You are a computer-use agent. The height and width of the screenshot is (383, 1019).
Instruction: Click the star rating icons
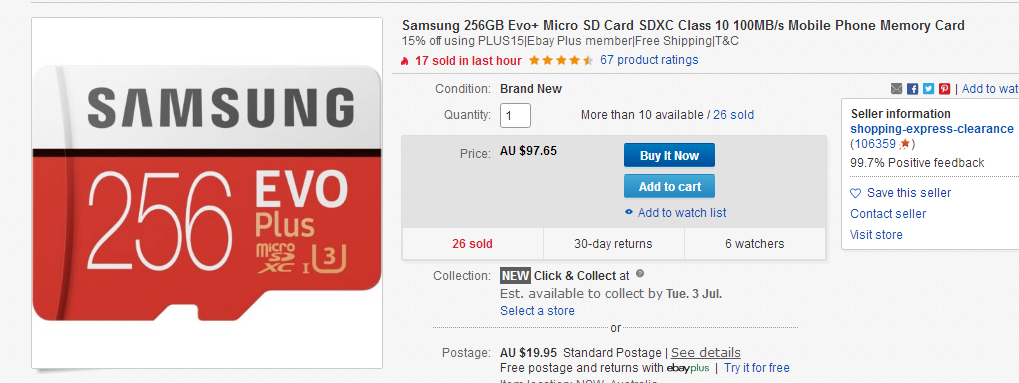(x=561, y=60)
